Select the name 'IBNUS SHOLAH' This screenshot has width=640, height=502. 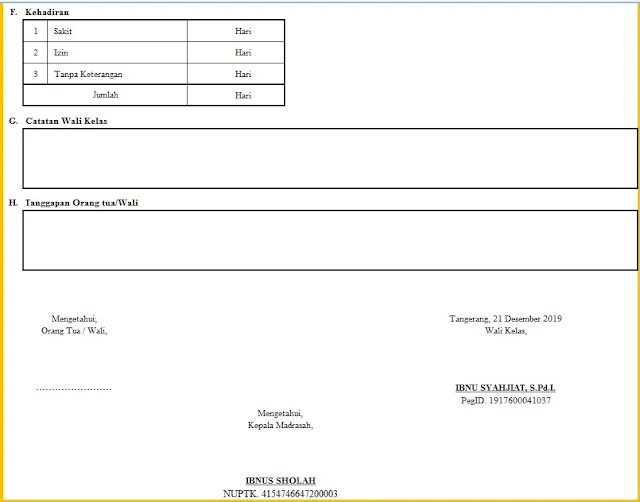coord(280,481)
